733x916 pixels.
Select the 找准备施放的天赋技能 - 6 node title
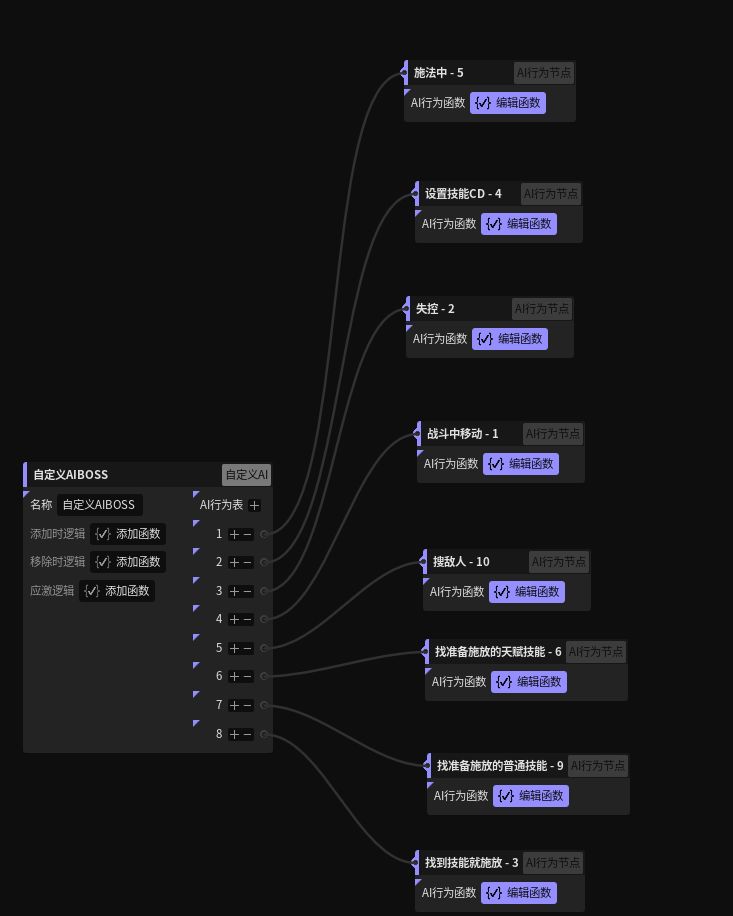498,652
